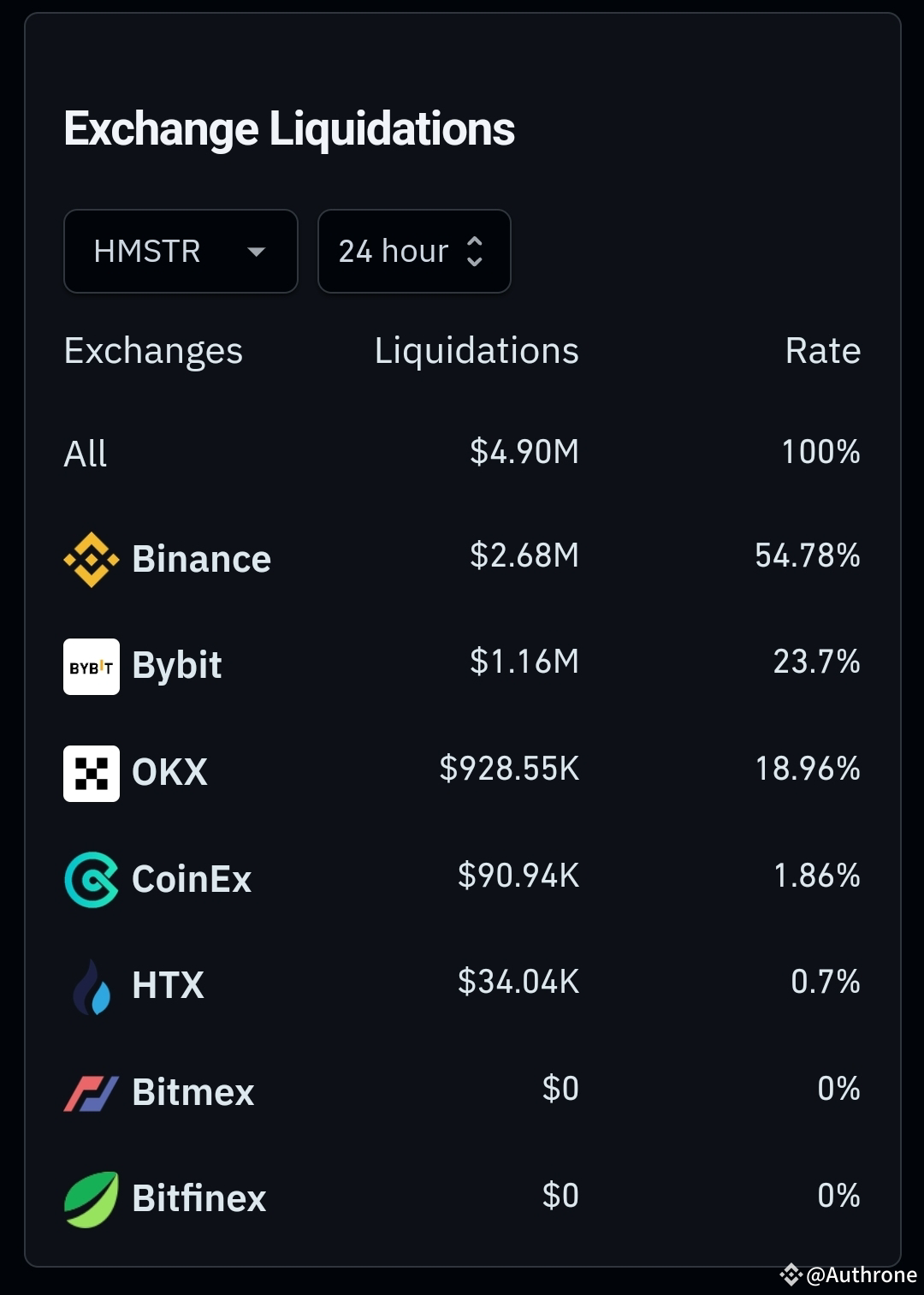Open the HMSTR coin dropdown
The width and height of the screenshot is (924, 1295).
tap(181, 251)
